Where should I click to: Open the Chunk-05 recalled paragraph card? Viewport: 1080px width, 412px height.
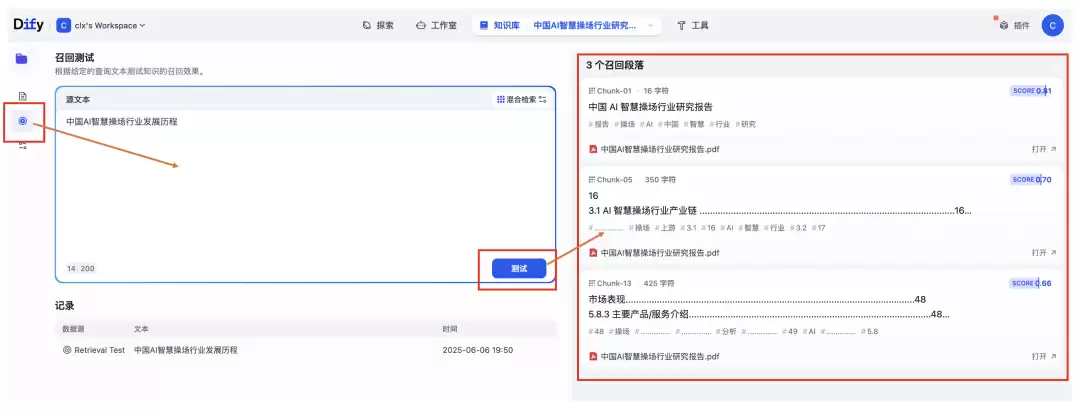(x=820, y=216)
